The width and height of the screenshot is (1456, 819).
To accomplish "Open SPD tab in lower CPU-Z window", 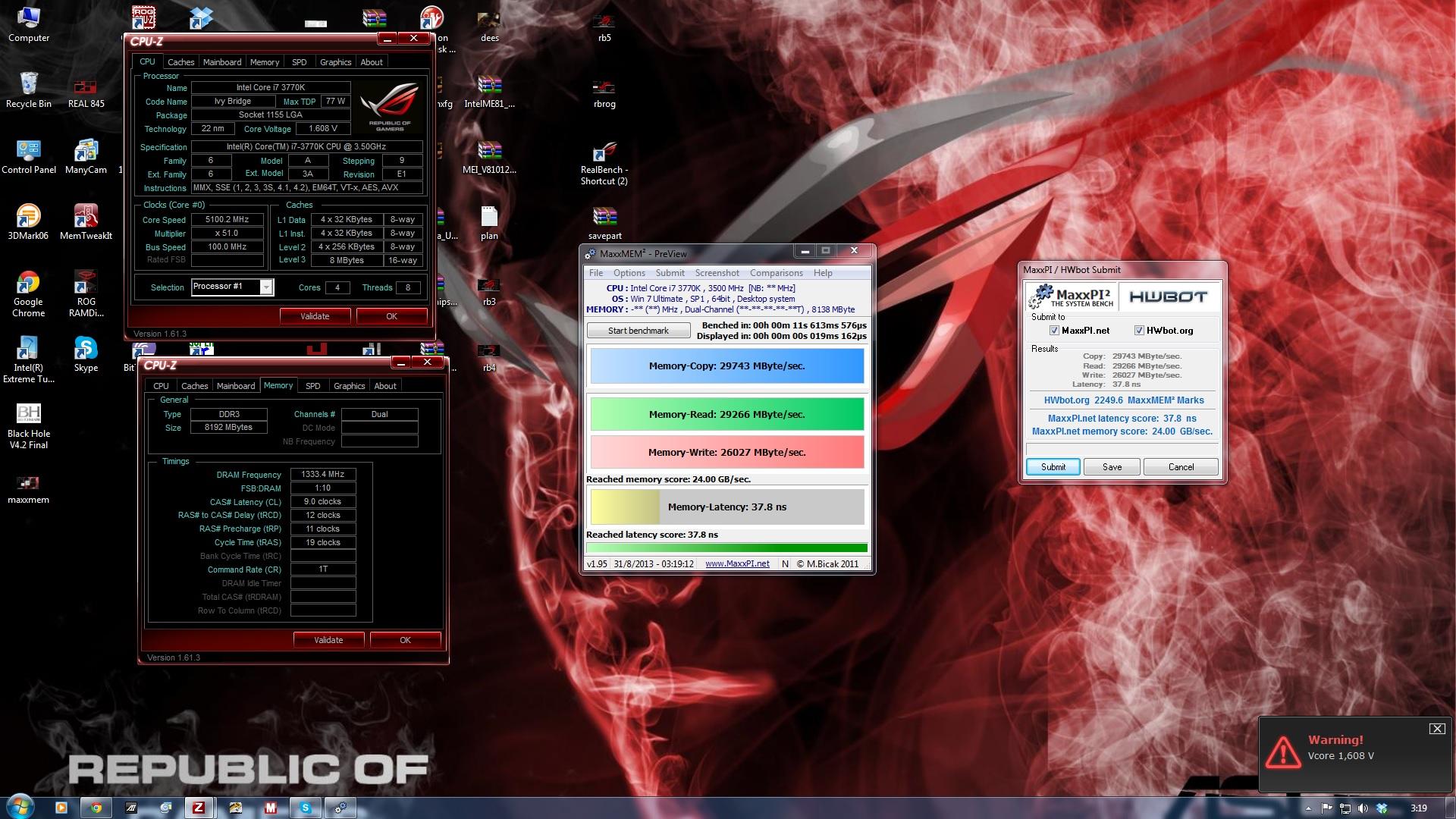I will coord(312,386).
